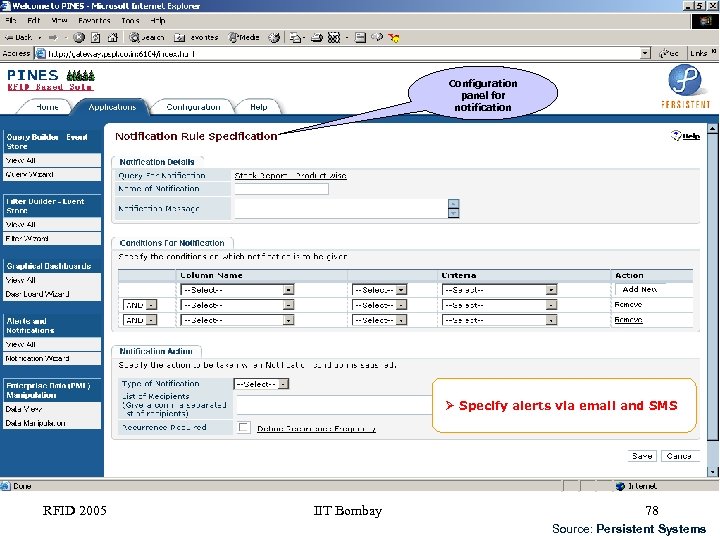Image resolution: width=720 pixels, height=540 pixels.
Task: Open the File menu
Action: [11, 20]
